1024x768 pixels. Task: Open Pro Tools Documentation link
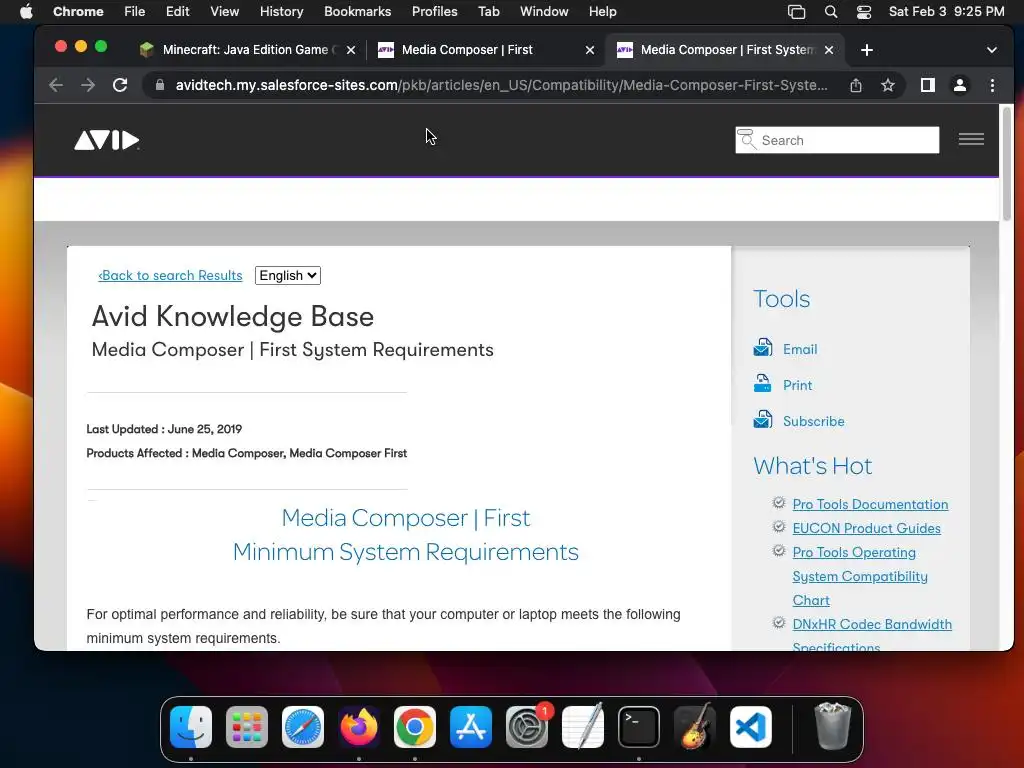tap(871, 504)
